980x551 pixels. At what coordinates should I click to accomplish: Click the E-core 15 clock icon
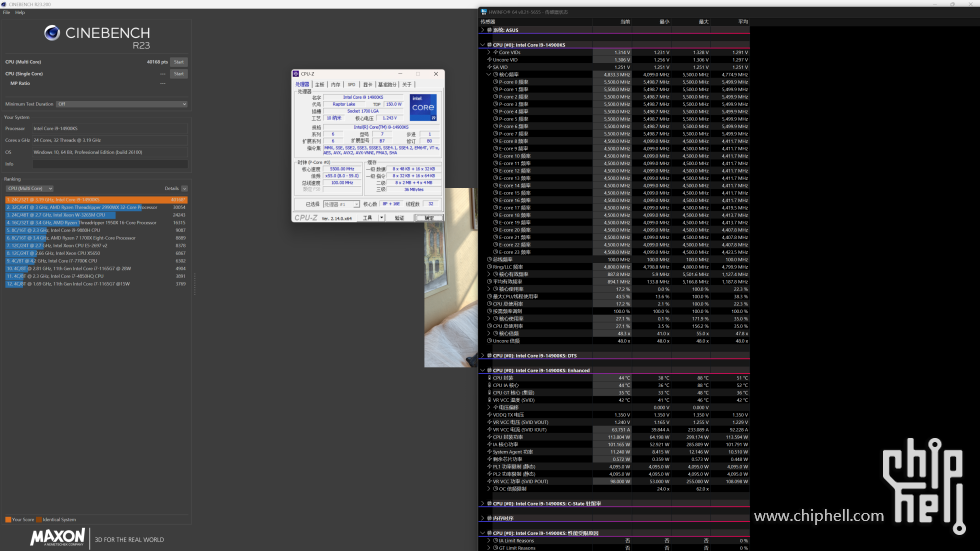point(496,193)
